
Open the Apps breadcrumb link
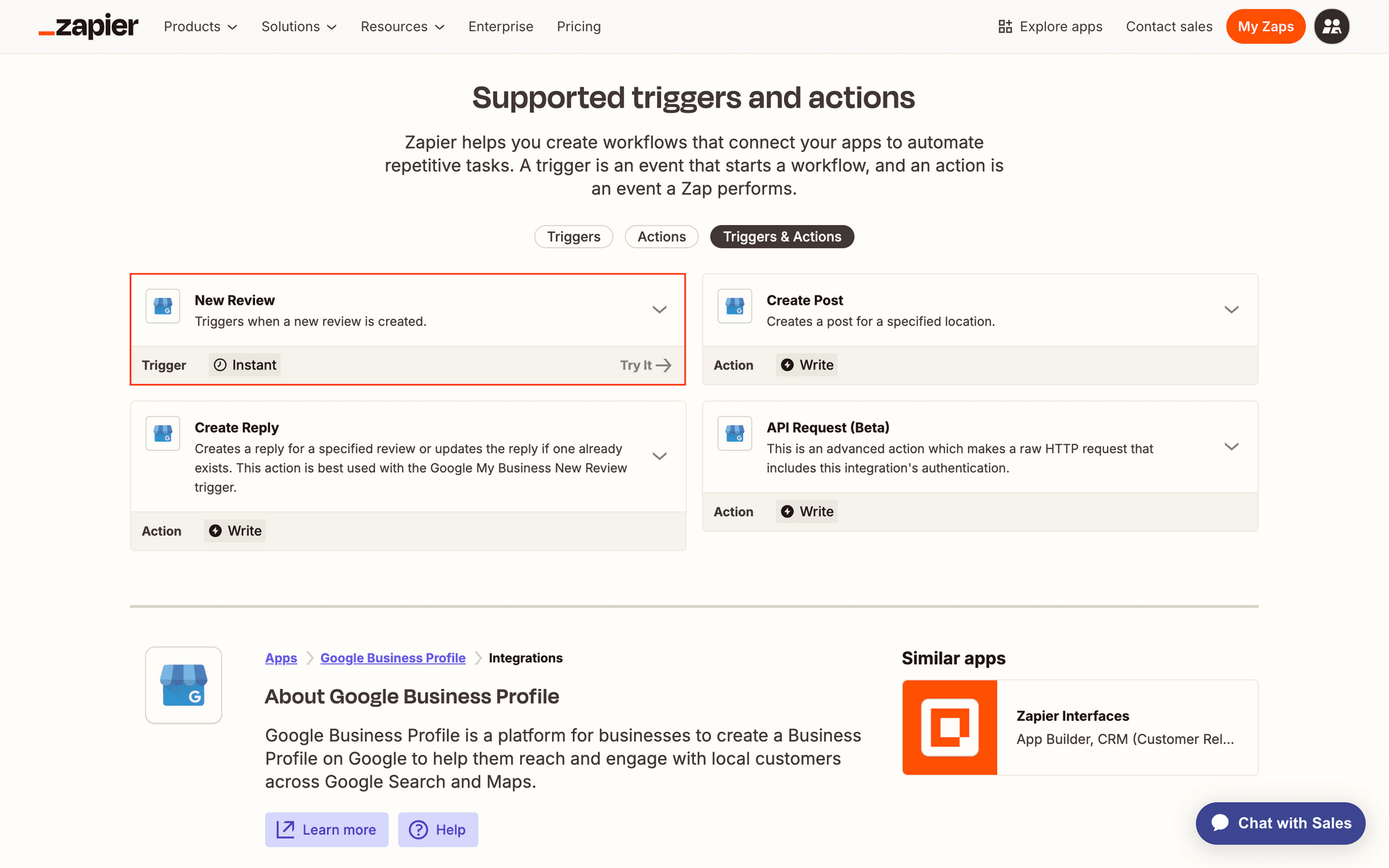281,658
